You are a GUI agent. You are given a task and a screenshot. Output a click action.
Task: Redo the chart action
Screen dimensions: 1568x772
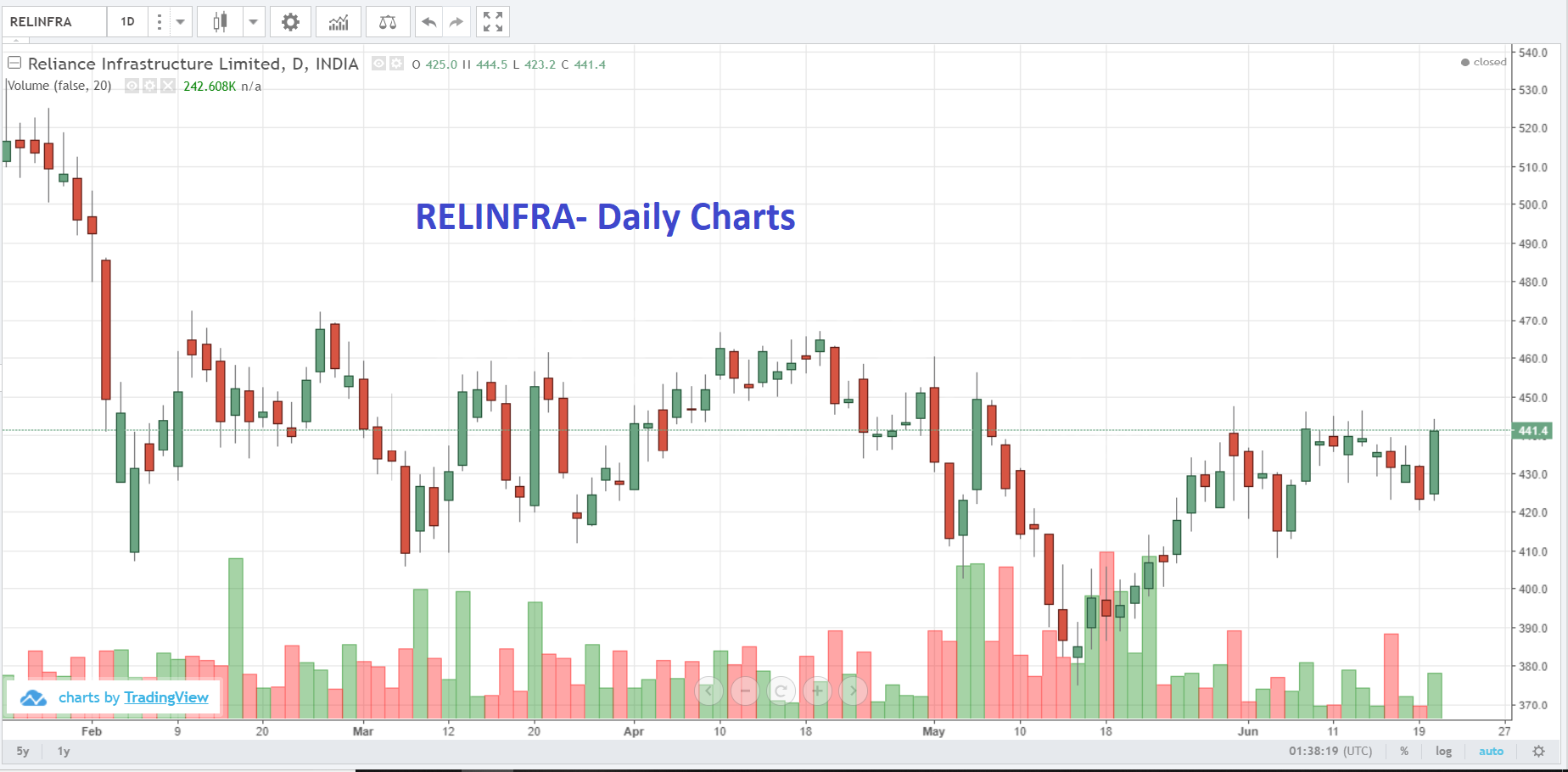(x=456, y=22)
